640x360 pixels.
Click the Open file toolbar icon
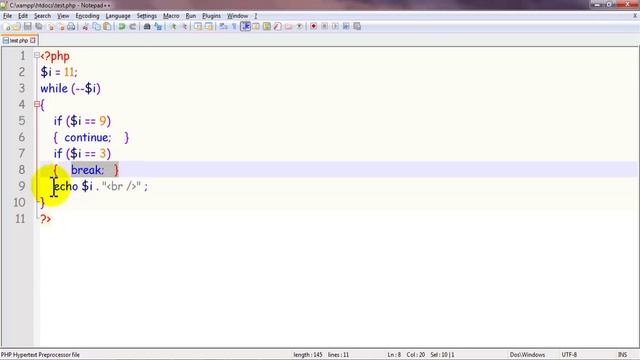(x=17, y=27)
